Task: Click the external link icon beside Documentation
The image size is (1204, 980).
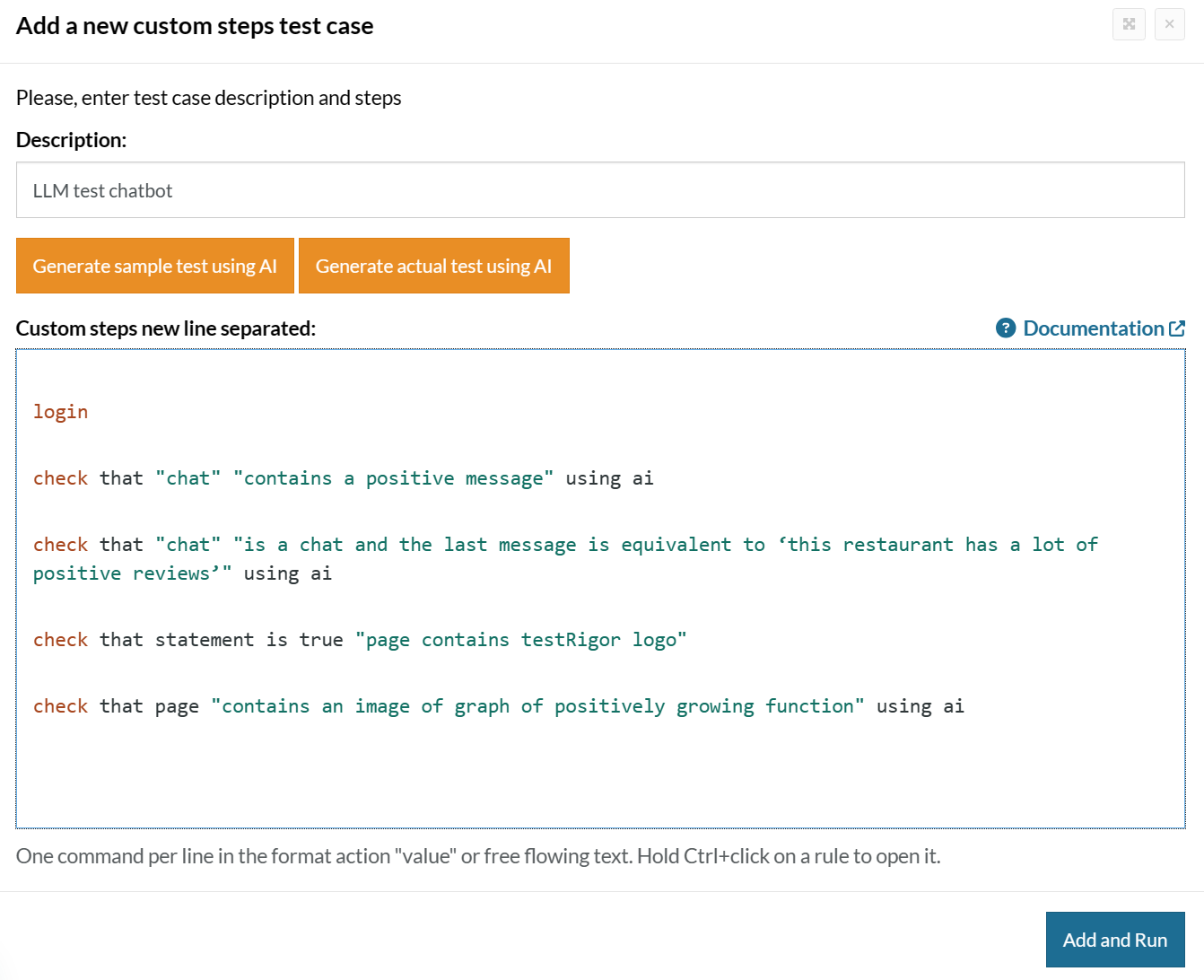Action: (x=1177, y=328)
